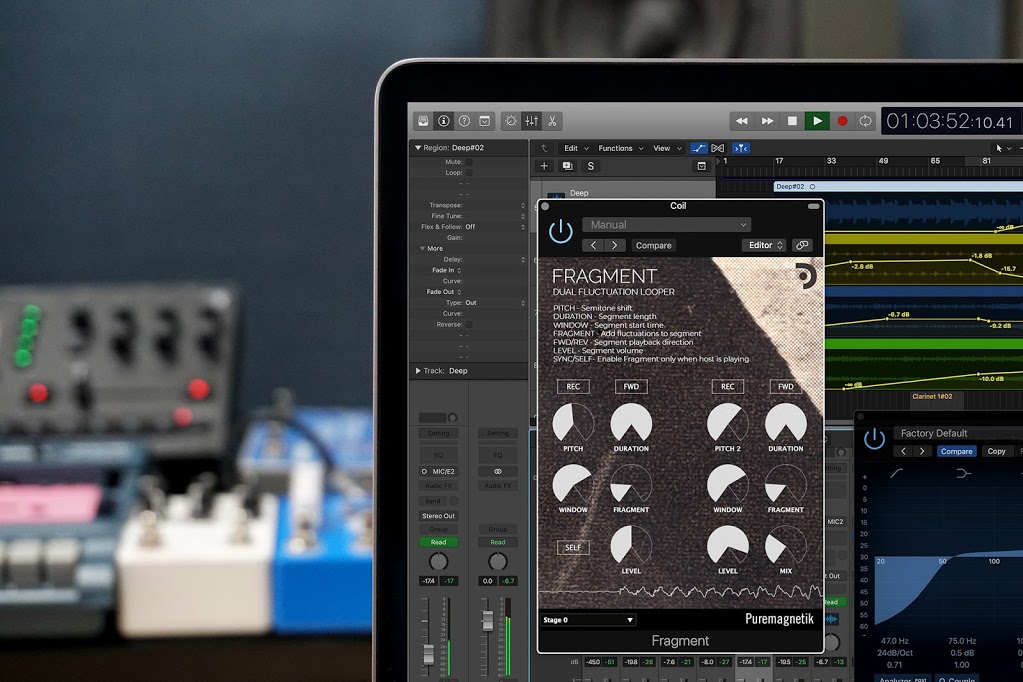The width and height of the screenshot is (1023, 682).
Task: Show automation with the toolbar curve icon
Action: tap(698, 148)
